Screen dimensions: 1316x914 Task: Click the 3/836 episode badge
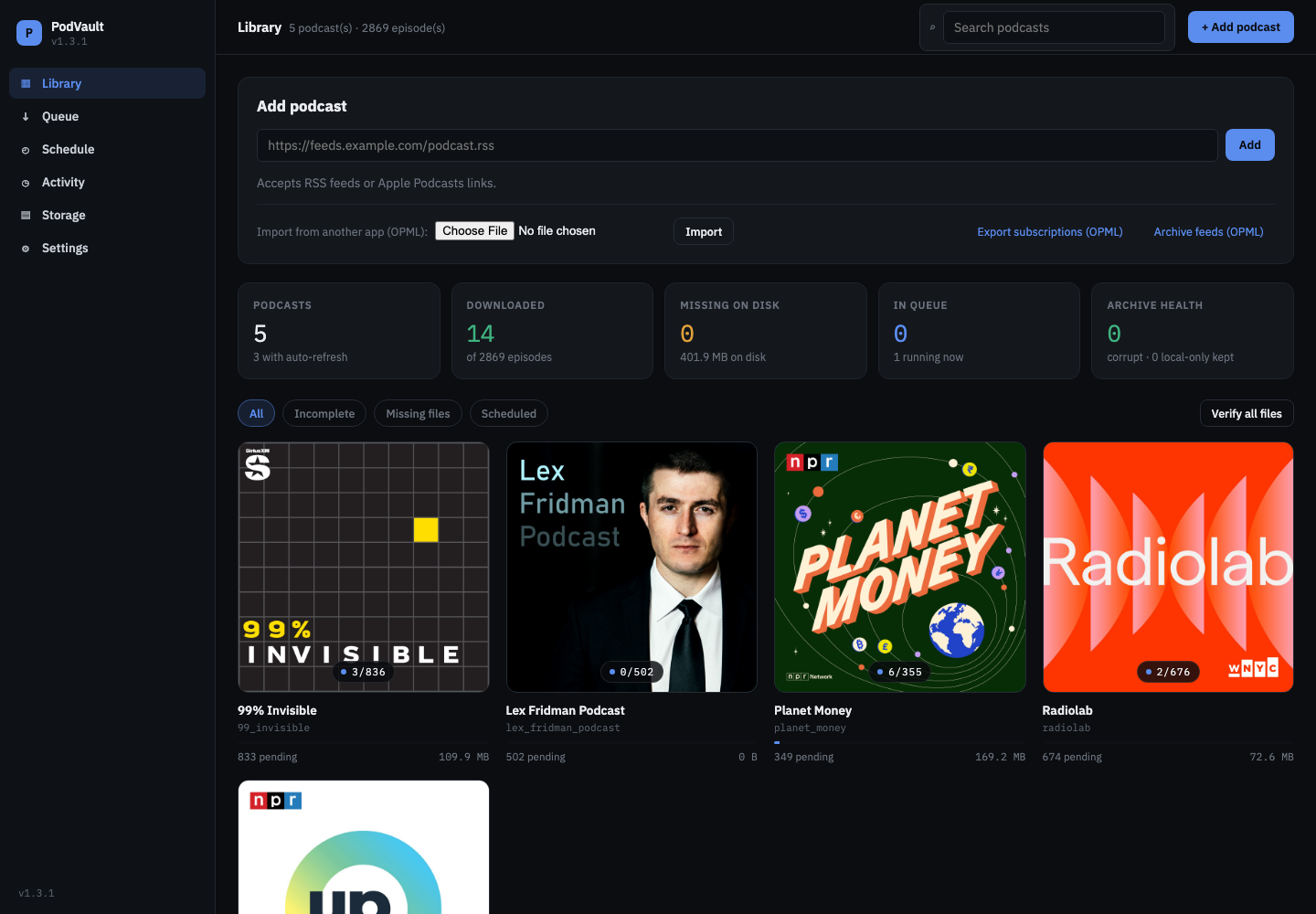[x=364, y=672]
